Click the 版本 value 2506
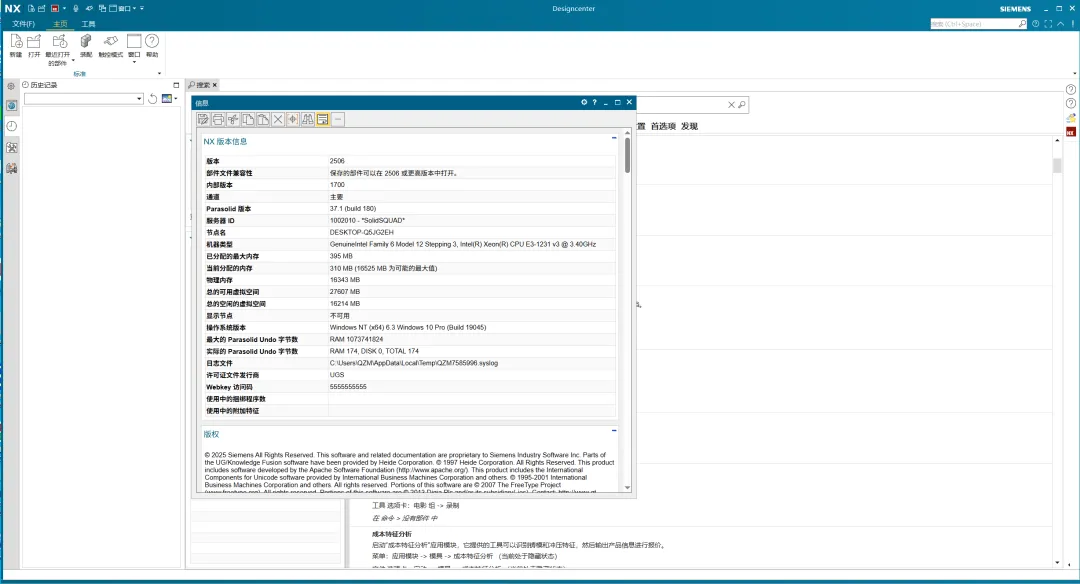This screenshot has width=1080, height=584. 337,161
